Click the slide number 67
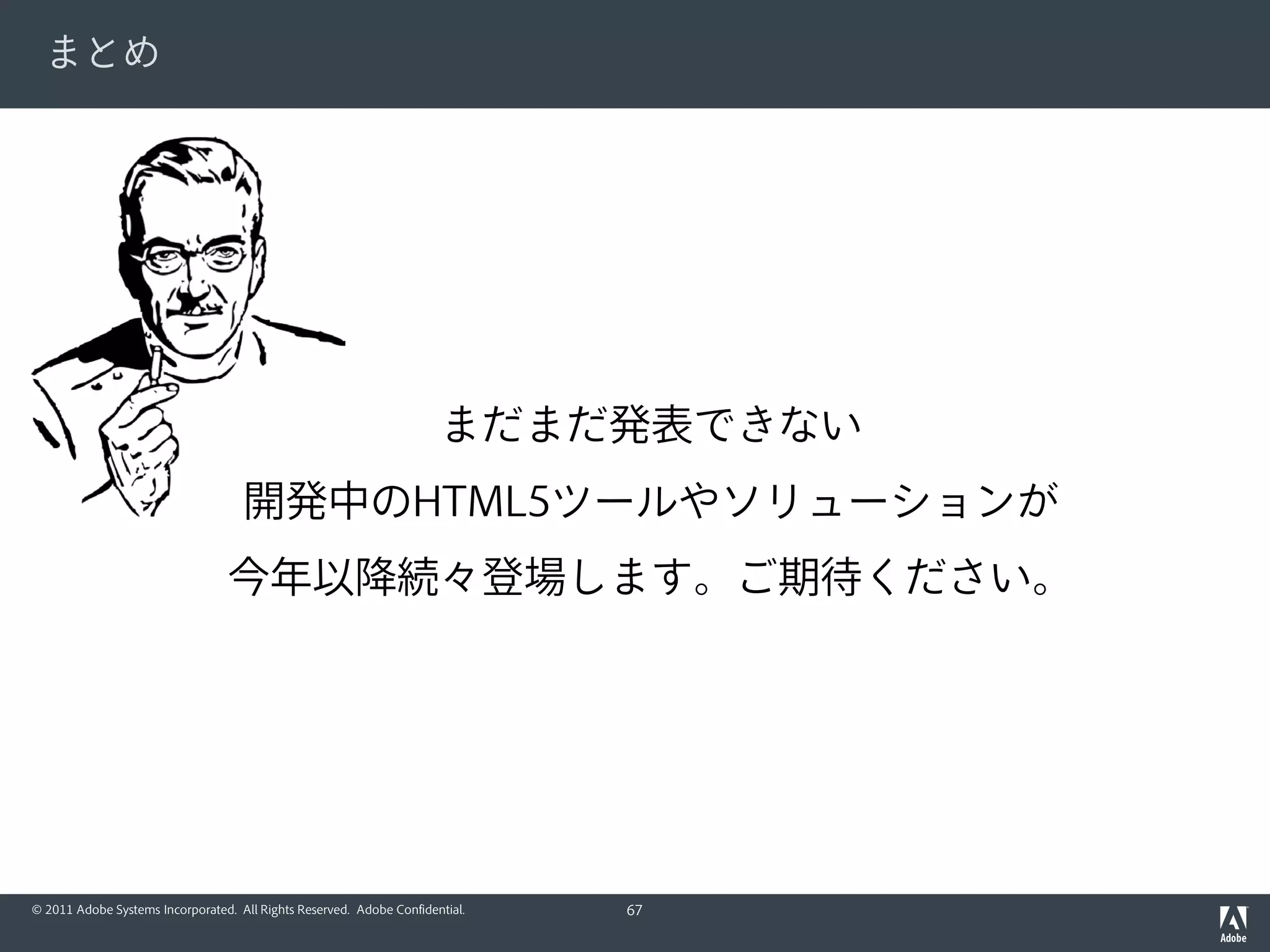1270x952 pixels. point(634,910)
